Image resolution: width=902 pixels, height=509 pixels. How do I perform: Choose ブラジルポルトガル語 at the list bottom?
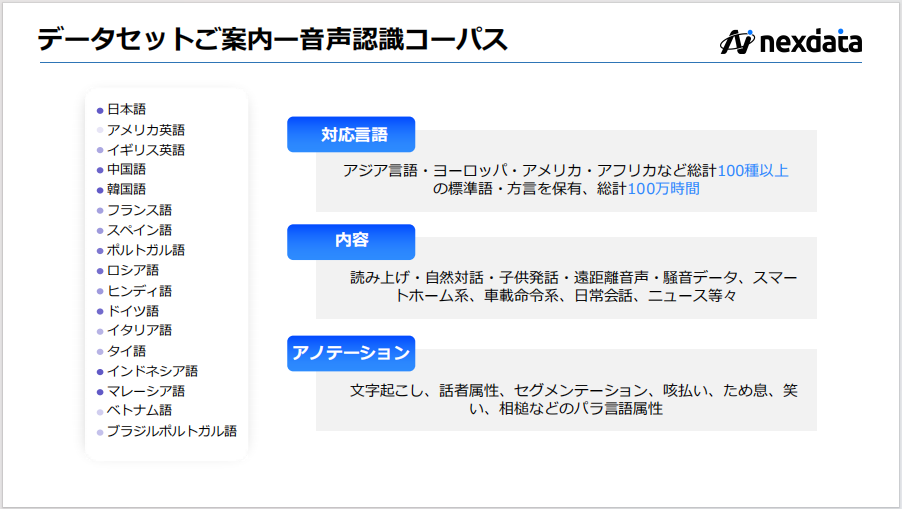172,431
